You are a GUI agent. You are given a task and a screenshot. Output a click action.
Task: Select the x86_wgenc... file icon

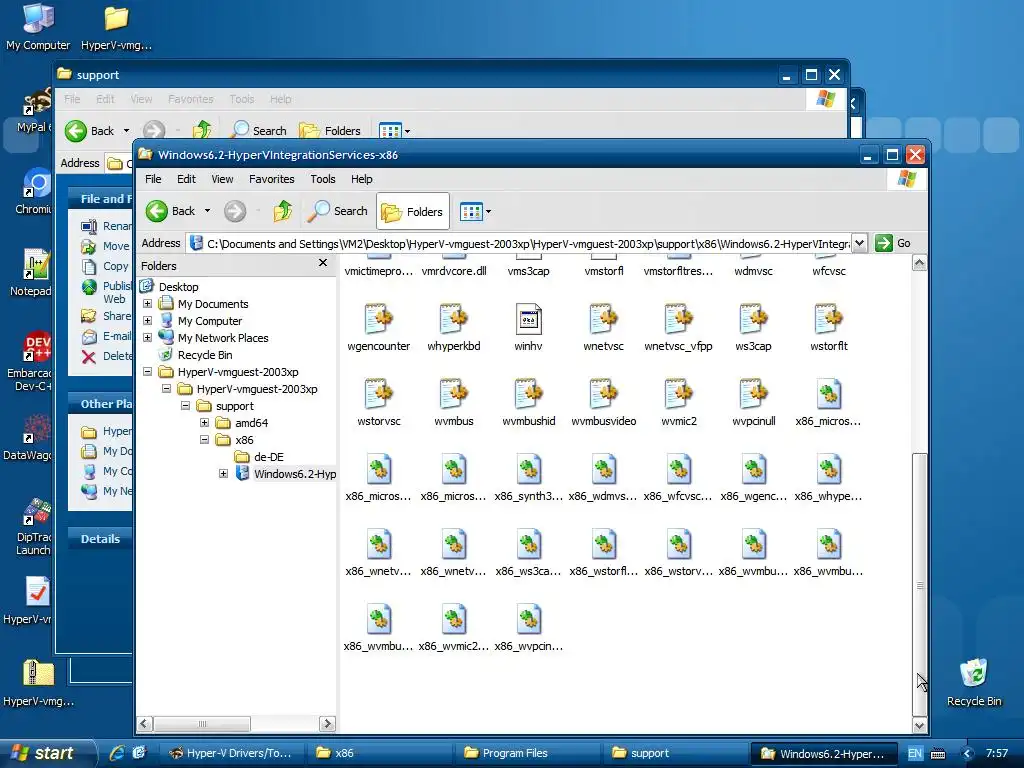[754, 470]
